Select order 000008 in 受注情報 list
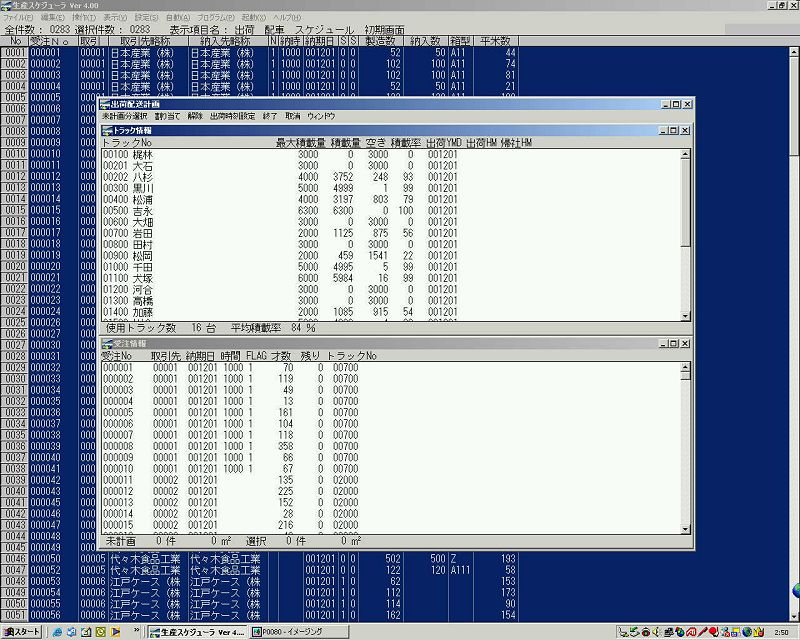The height and width of the screenshot is (640, 800). (x=391, y=446)
